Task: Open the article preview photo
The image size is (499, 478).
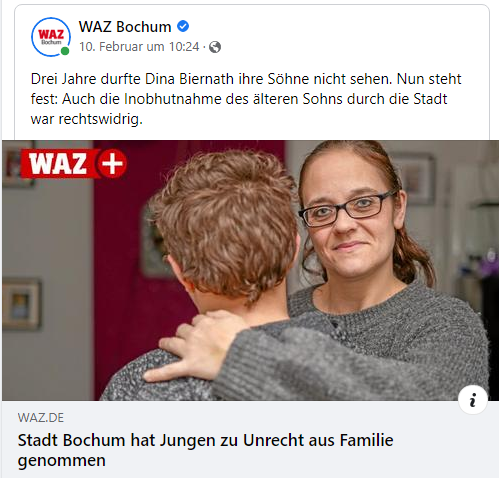Action: coord(250,270)
